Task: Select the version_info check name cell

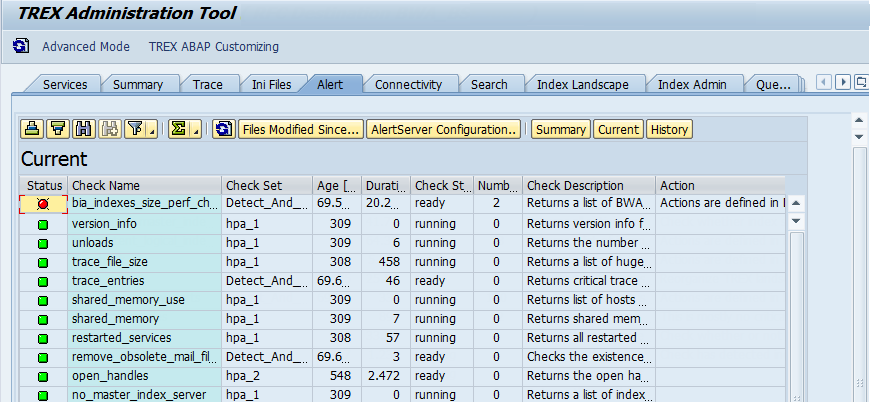Action: click(x=145, y=224)
